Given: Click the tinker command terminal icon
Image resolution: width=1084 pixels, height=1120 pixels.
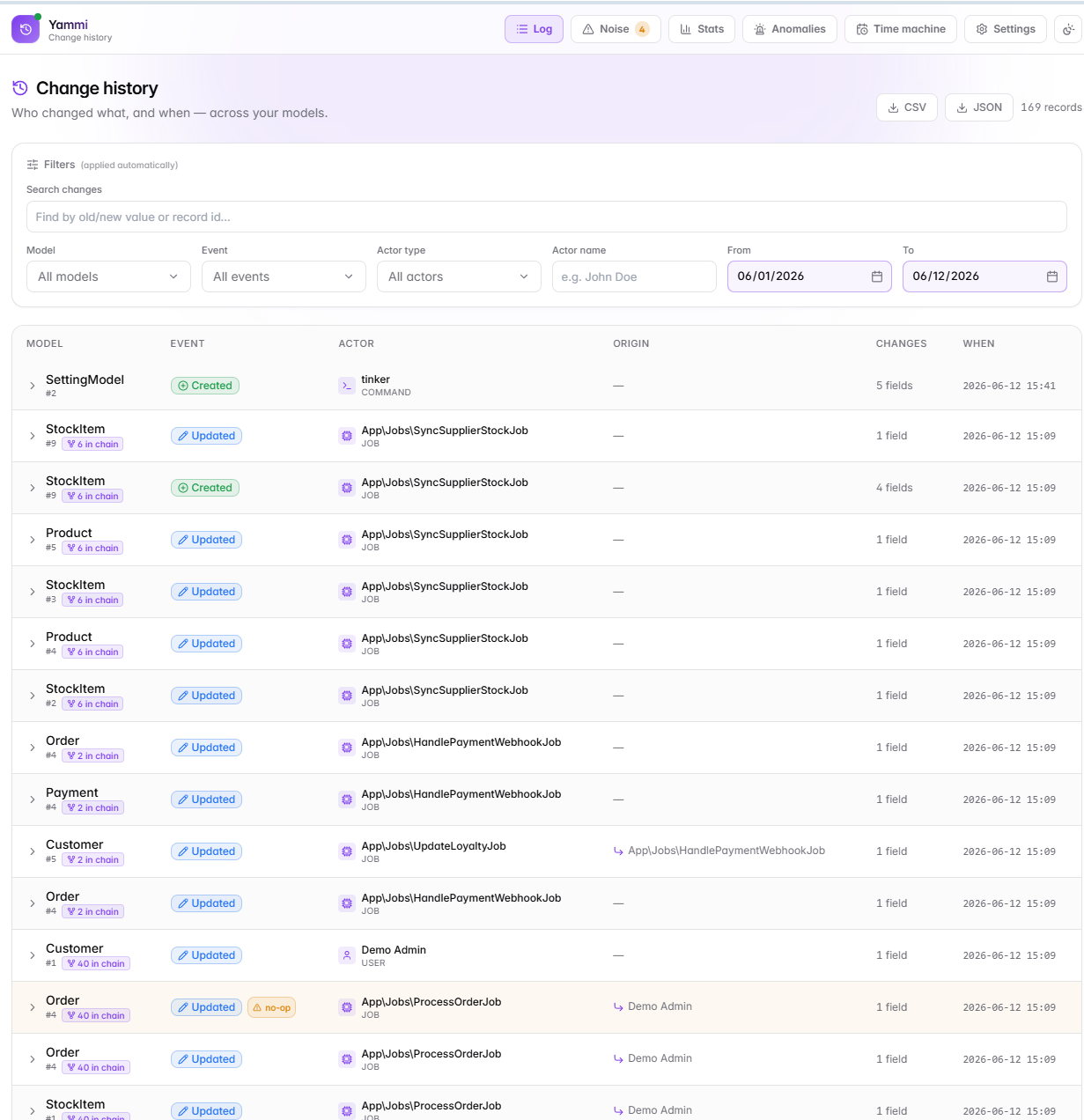Looking at the screenshot, I should (347, 386).
